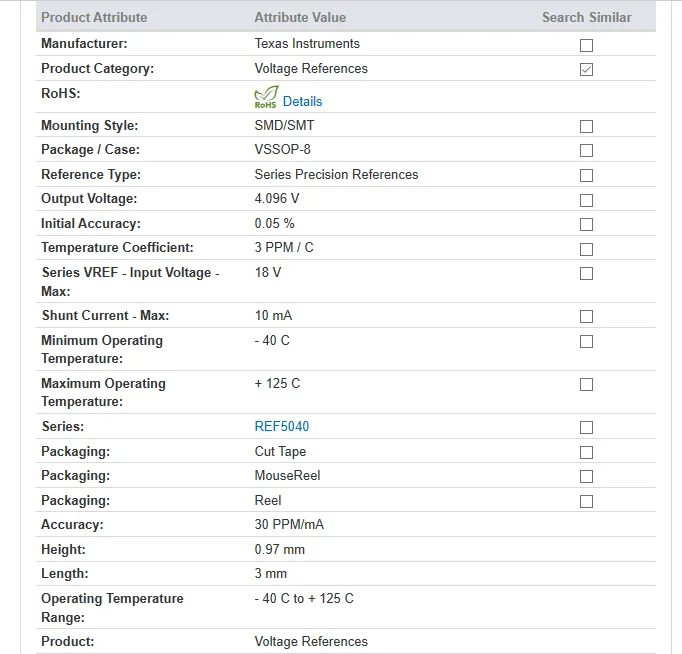Image resolution: width=682 pixels, height=654 pixels.
Task: Click the VSSOP-8 package value
Action: [283, 149]
